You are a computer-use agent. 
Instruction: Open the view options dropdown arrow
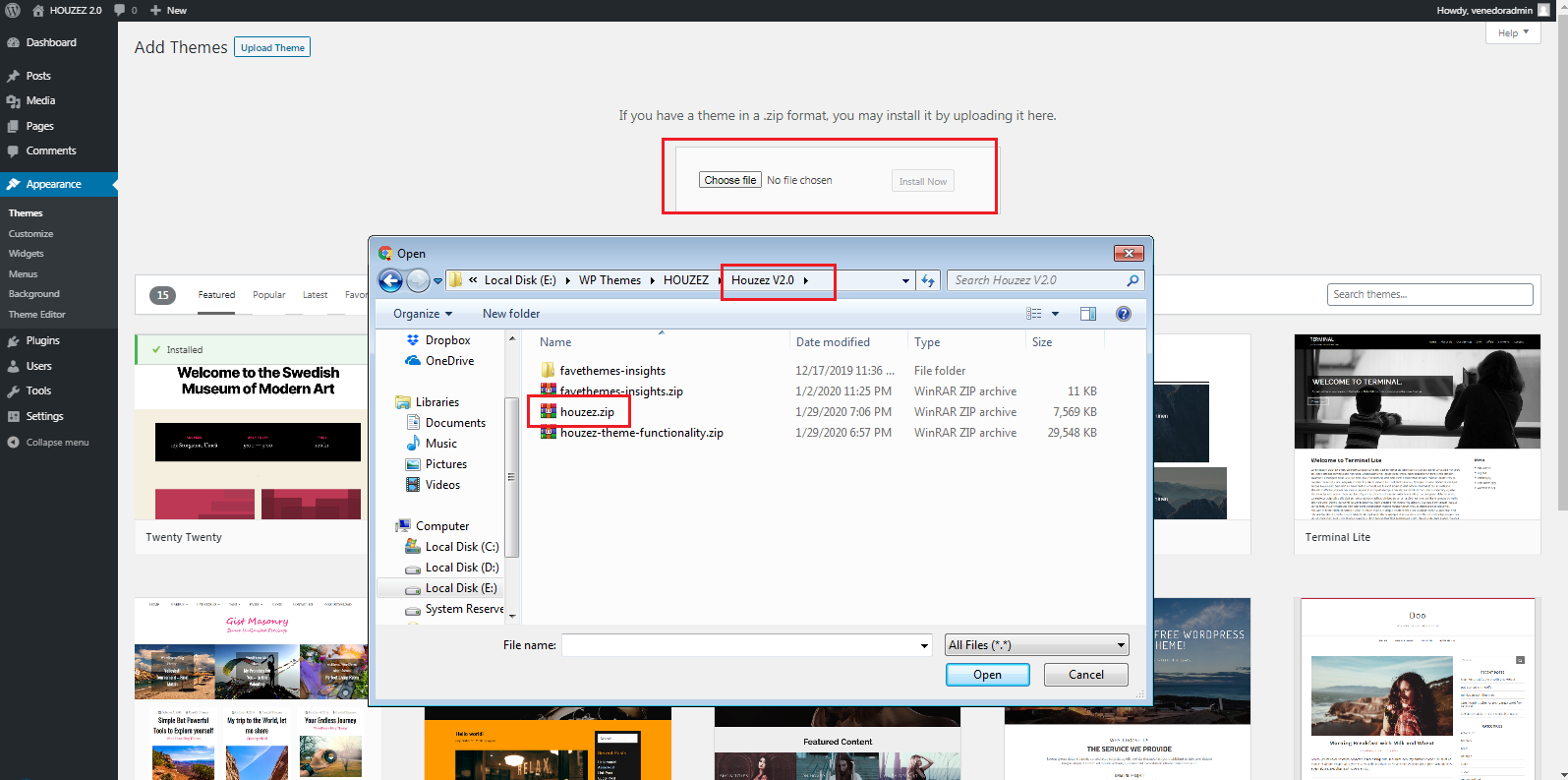[1056, 314]
